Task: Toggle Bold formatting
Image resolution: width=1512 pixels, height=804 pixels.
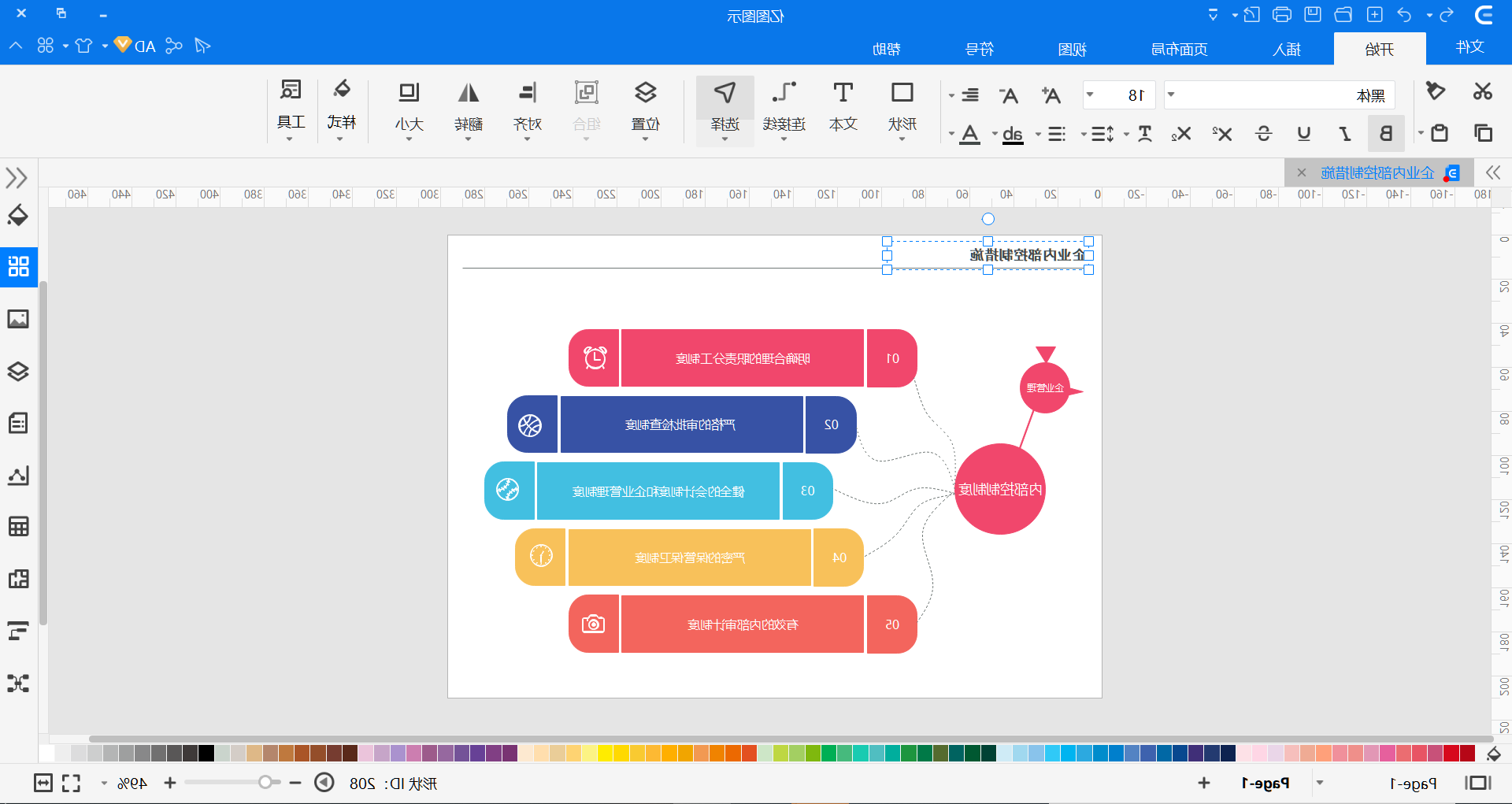Action: (x=1386, y=134)
